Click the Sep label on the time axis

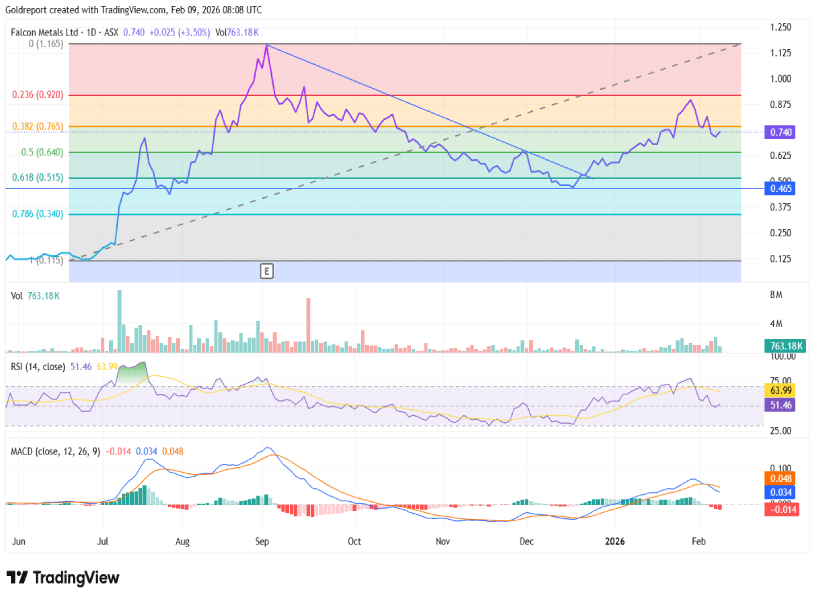click(x=262, y=540)
